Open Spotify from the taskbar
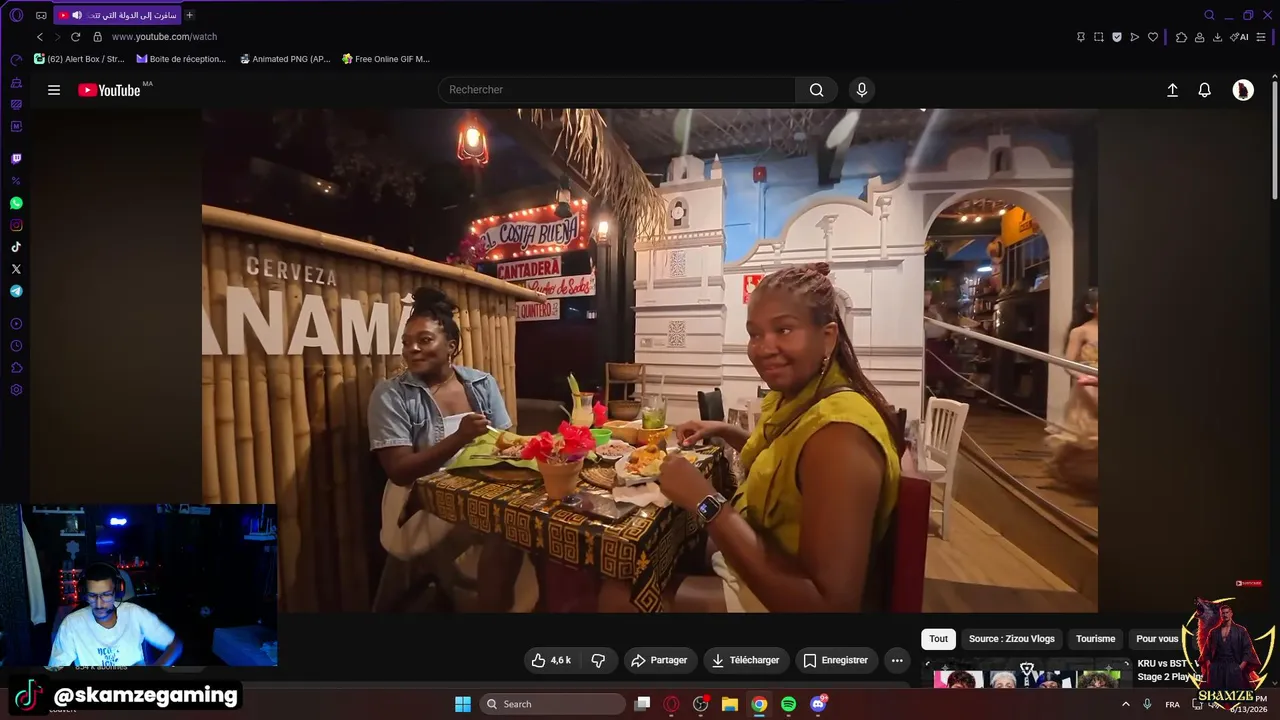Image resolution: width=1280 pixels, height=720 pixels. tap(788, 704)
